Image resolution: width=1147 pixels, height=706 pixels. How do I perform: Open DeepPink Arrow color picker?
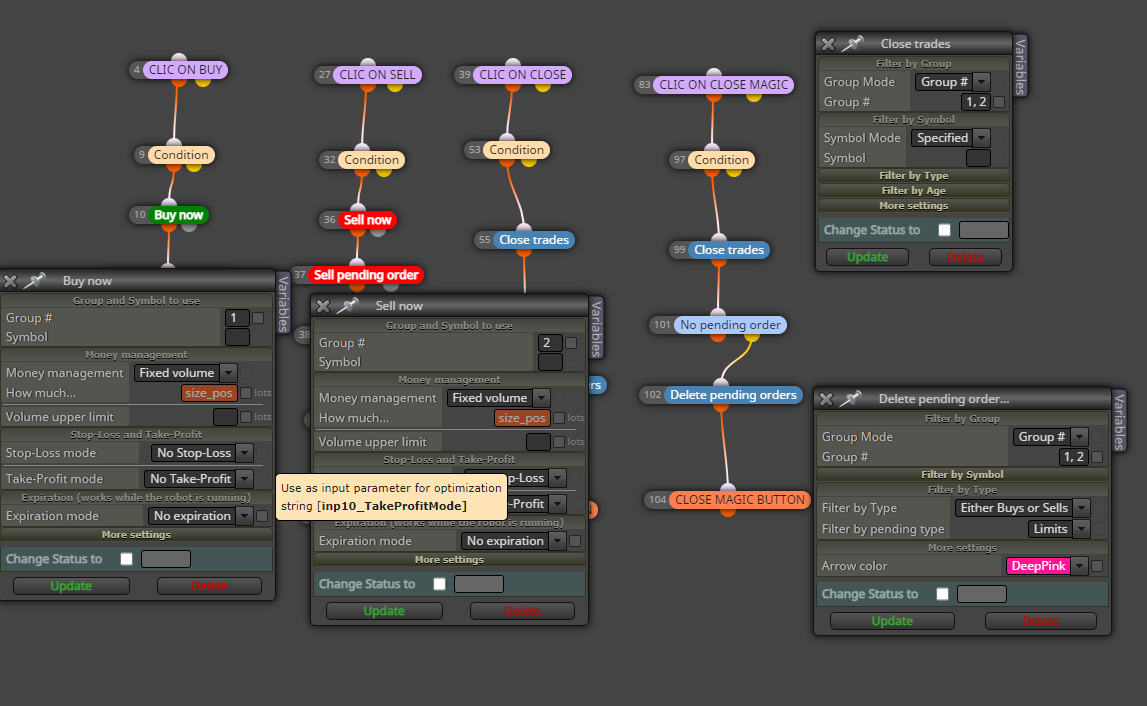pyautogui.click(x=1047, y=566)
